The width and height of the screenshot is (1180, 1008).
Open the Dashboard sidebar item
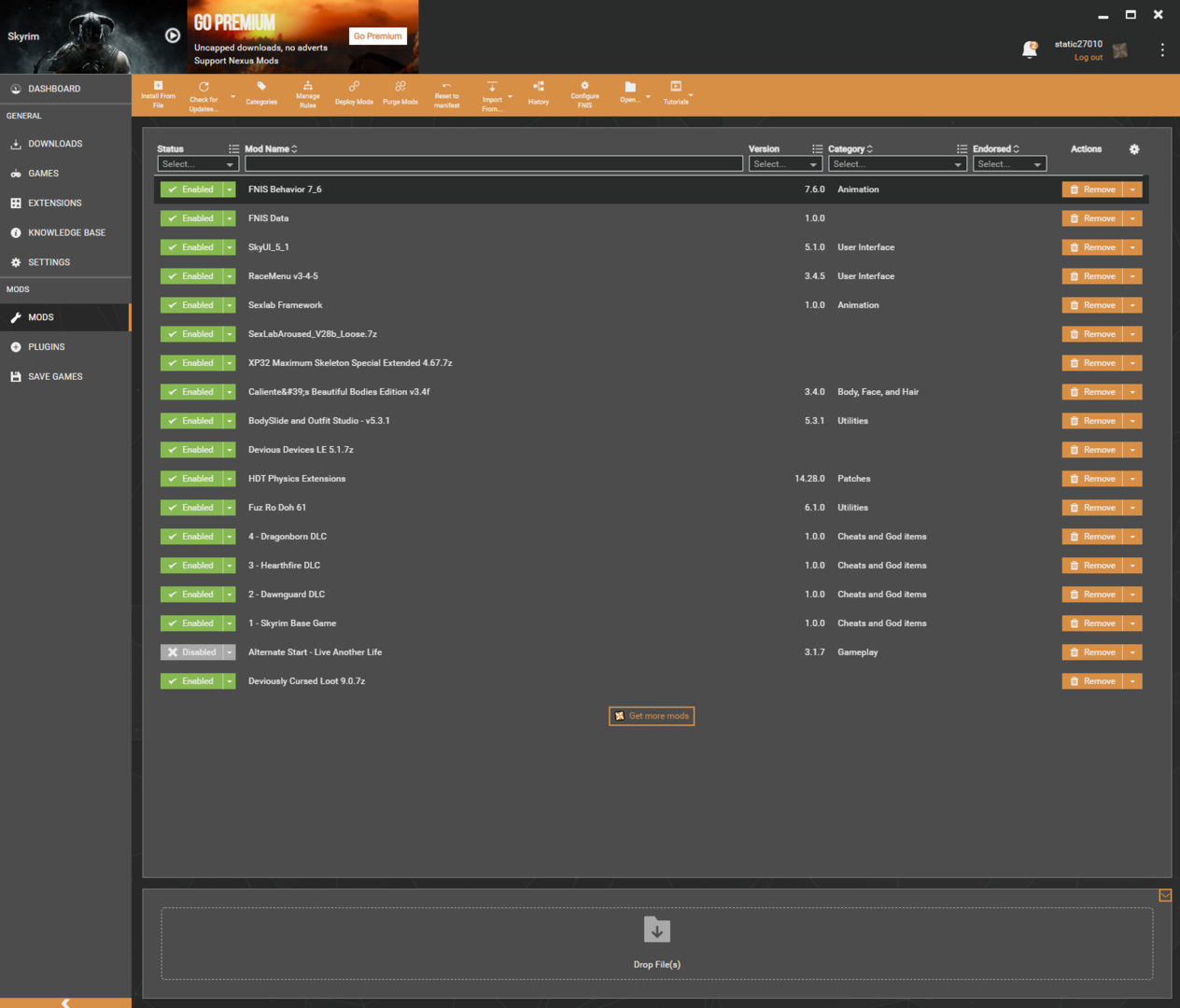65,89
